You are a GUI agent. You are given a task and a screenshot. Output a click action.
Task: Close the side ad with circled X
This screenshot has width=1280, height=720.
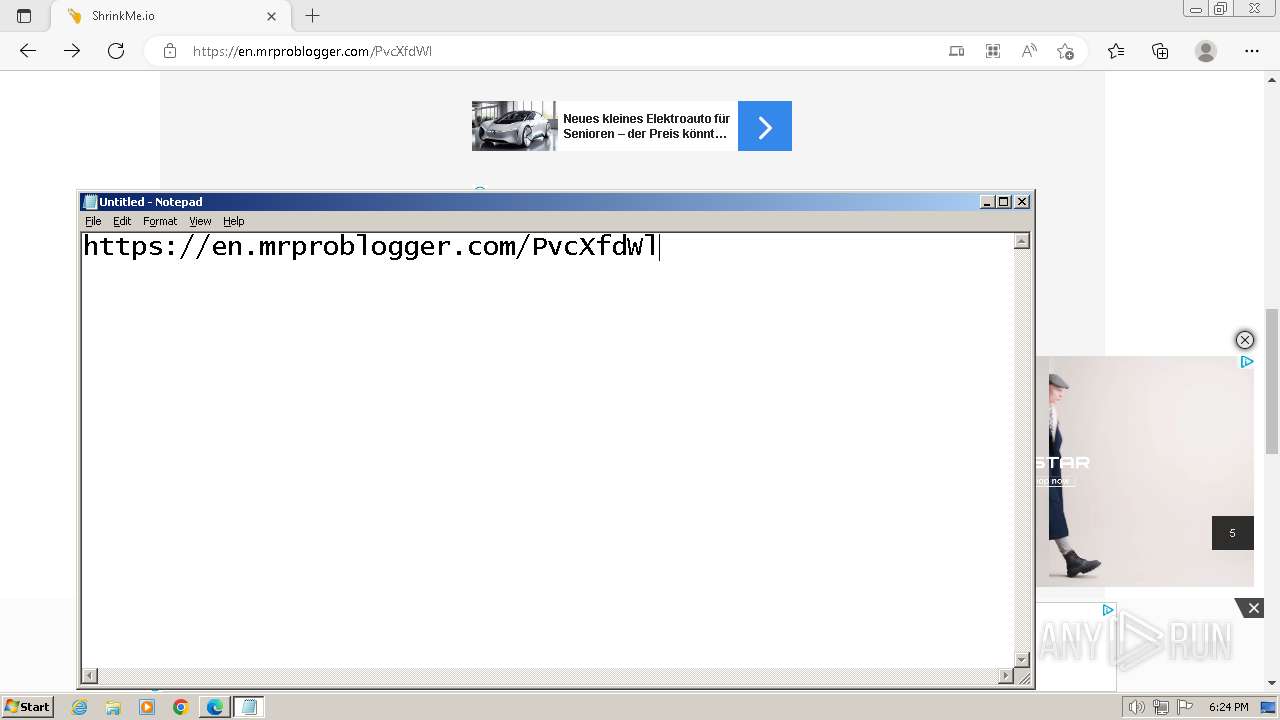[x=1245, y=340]
